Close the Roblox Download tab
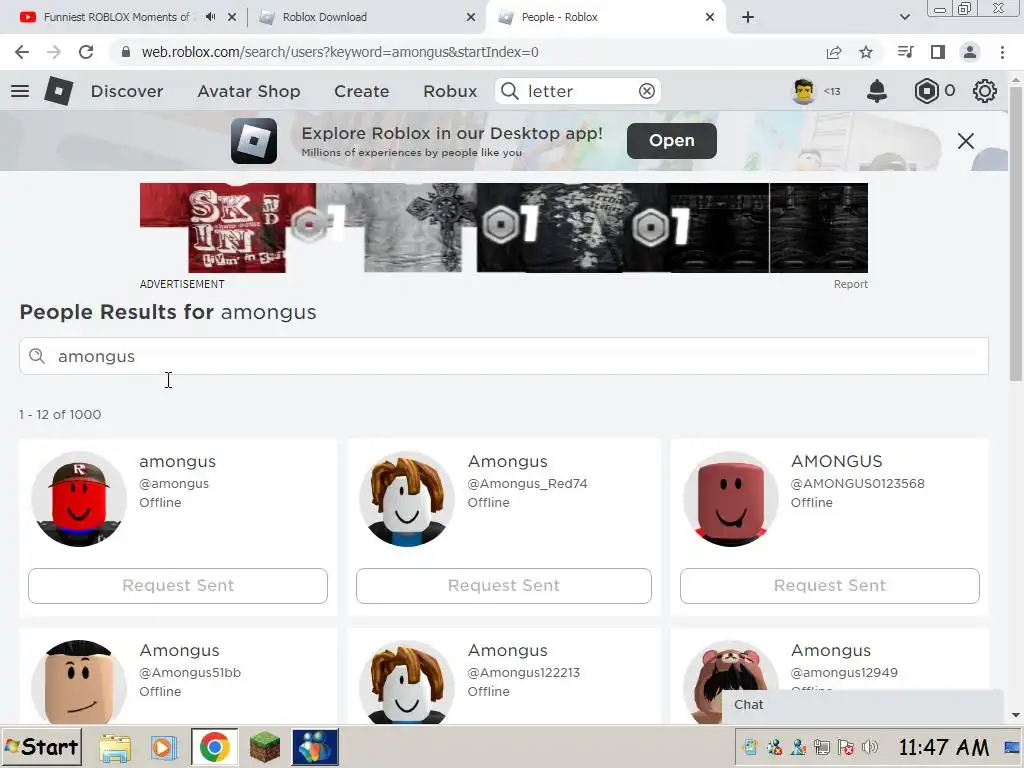 pos(471,17)
